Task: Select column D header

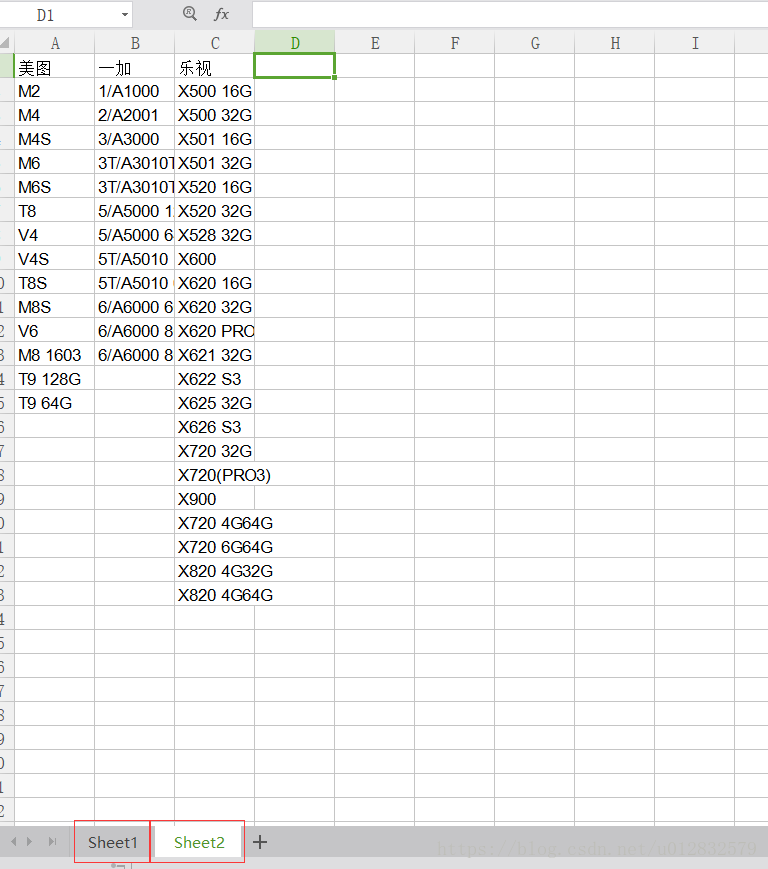Action: [x=295, y=43]
